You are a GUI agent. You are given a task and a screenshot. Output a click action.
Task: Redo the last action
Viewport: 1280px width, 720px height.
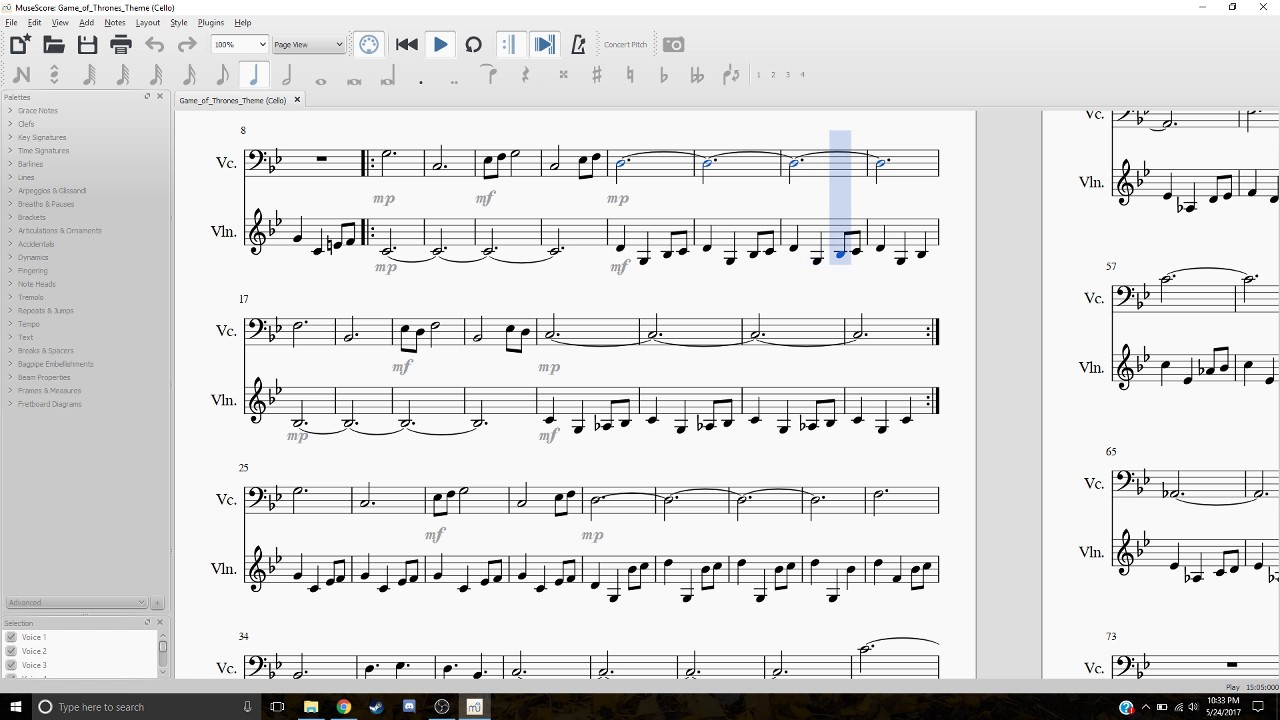187,44
